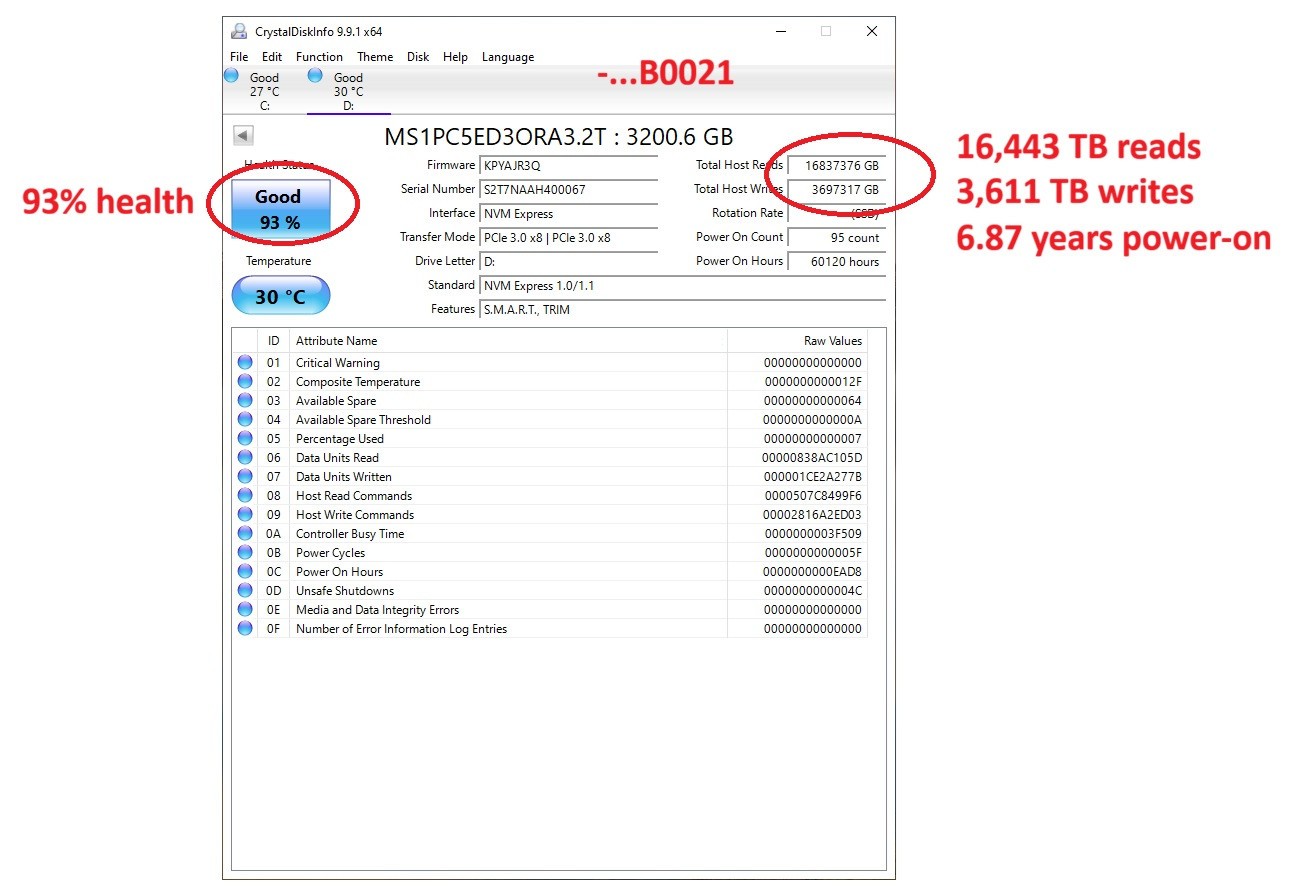Screen dimensions: 1300x890
Task: Click the Serial Number field S2T7NAAH400067
Action: pyautogui.click(x=568, y=190)
